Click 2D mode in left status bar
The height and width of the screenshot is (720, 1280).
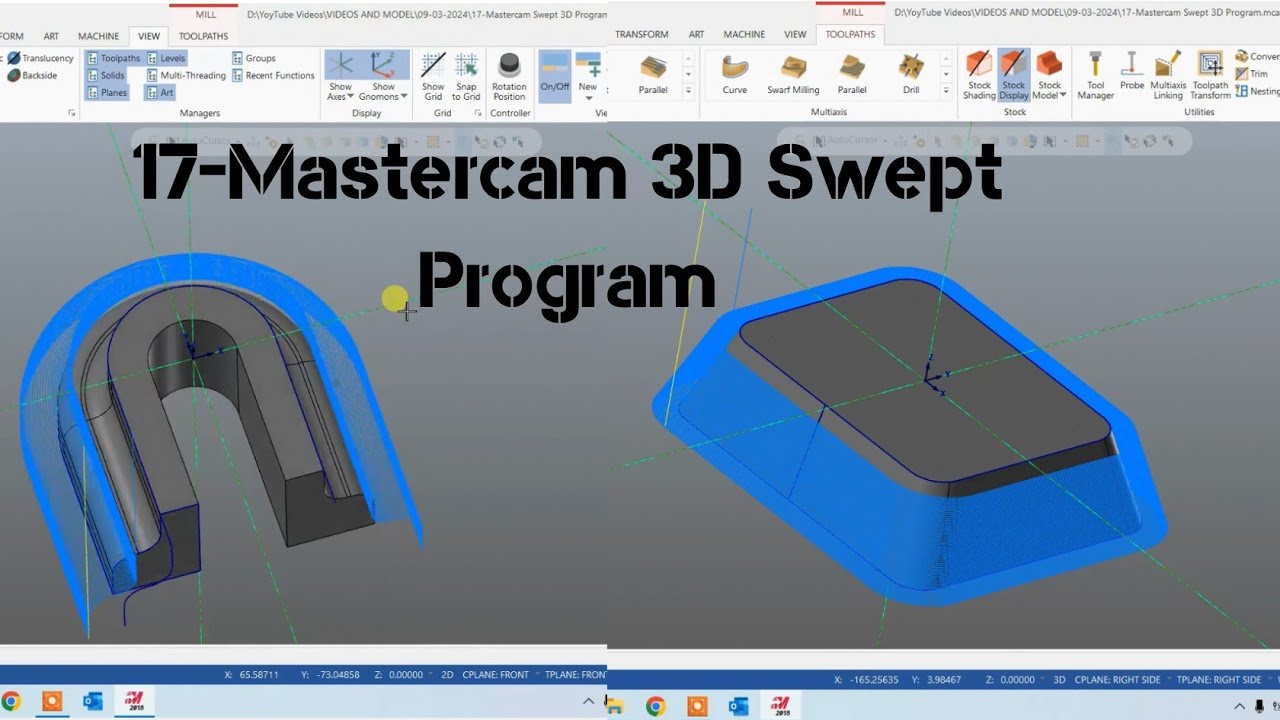pyautogui.click(x=447, y=675)
